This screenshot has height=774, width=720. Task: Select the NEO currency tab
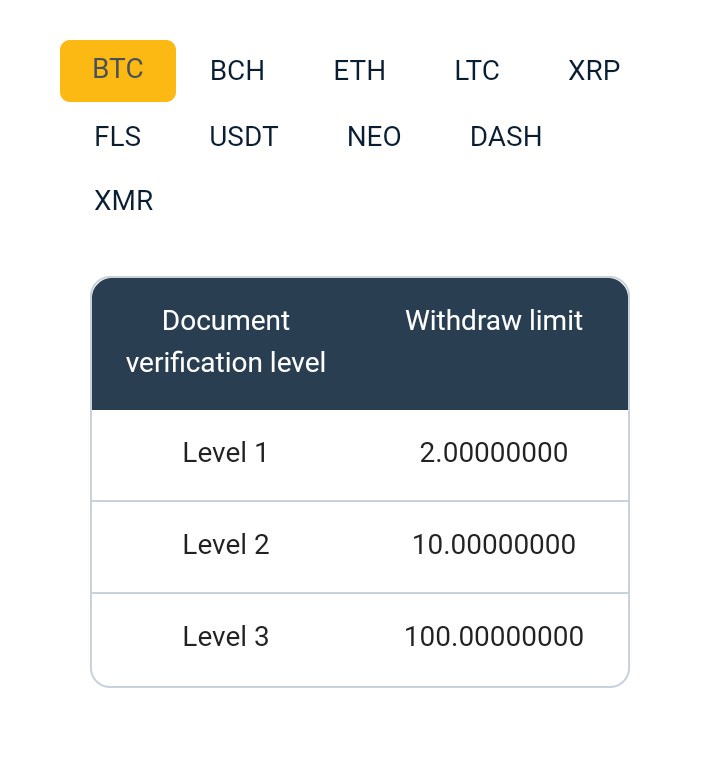tap(374, 136)
